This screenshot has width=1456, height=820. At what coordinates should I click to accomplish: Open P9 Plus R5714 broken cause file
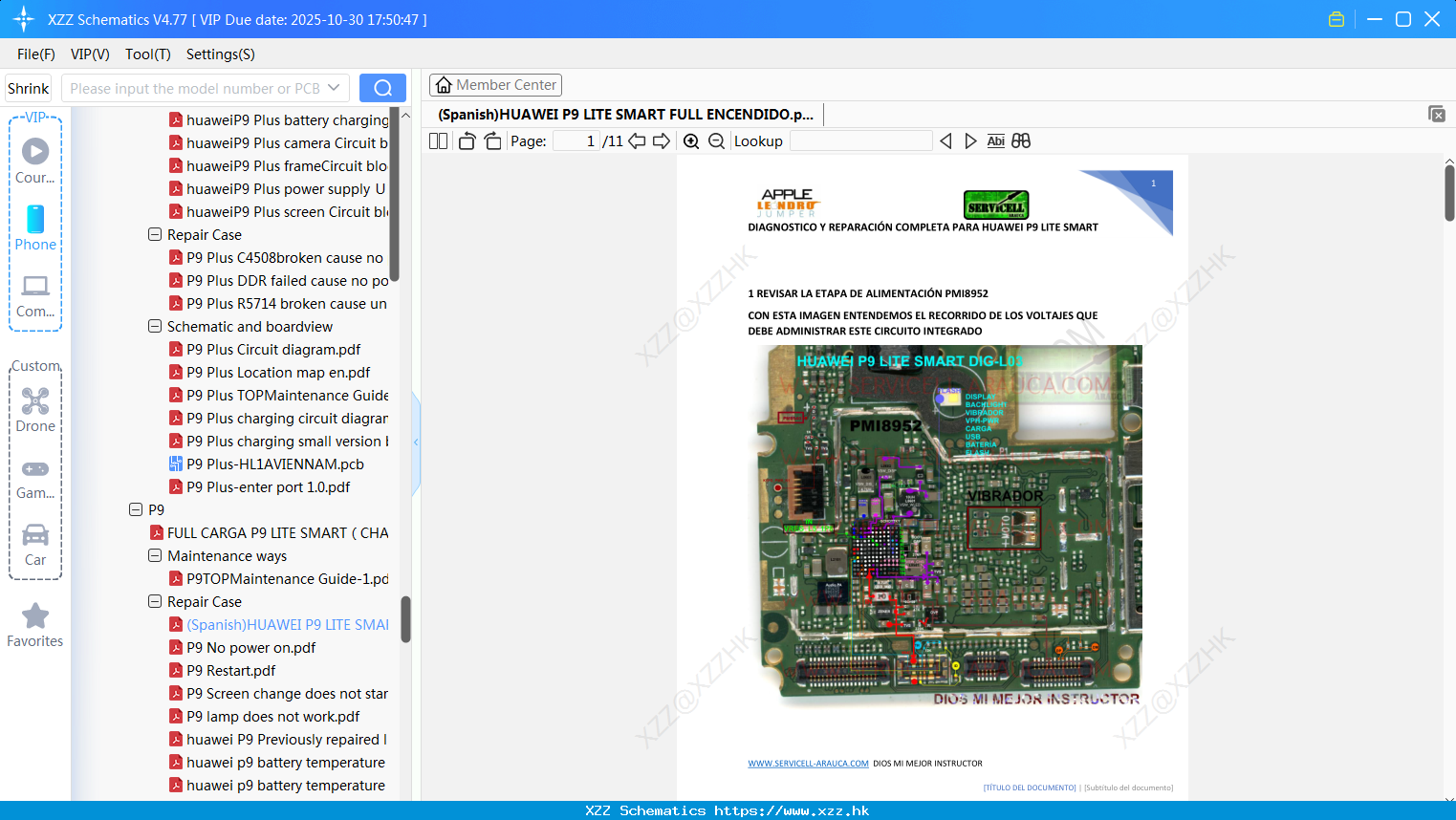(x=287, y=303)
